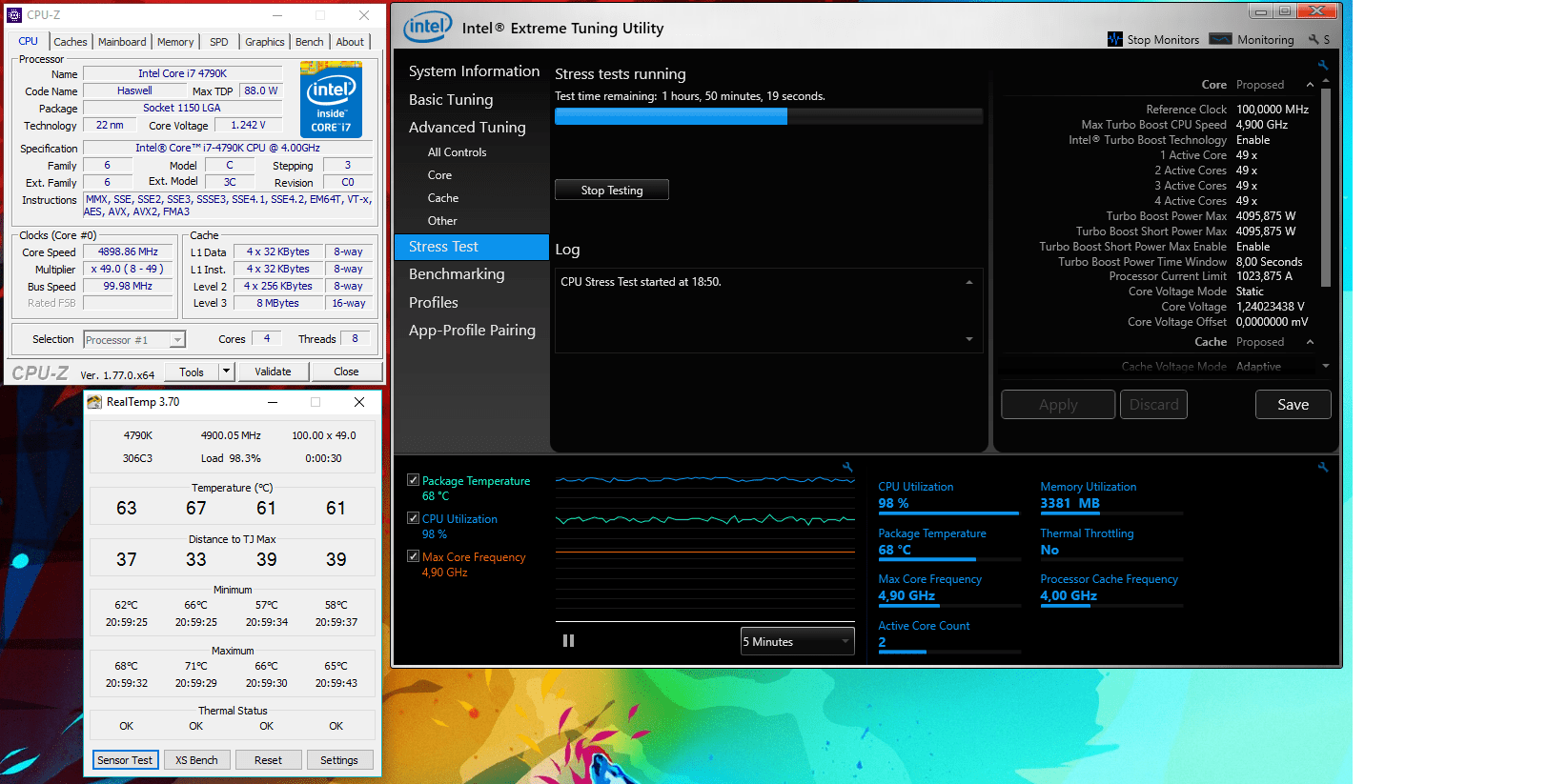The image size is (1548, 784).
Task: Open the Memory tab in CPU-Z
Action: [x=175, y=42]
